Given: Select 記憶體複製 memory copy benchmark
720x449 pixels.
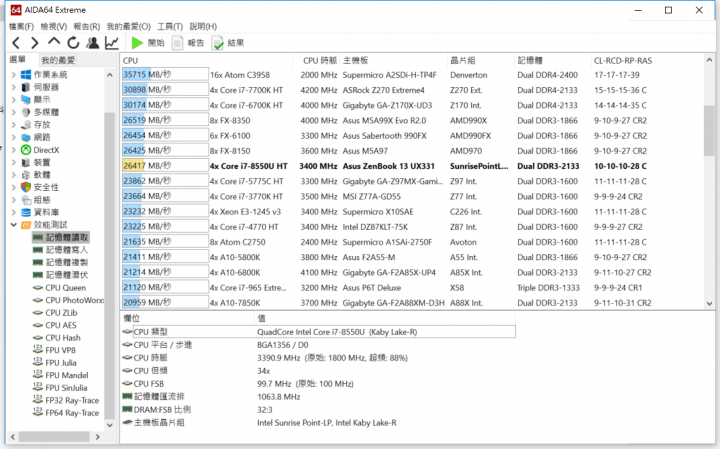Looking at the screenshot, I should pyautogui.click(x=60, y=262).
